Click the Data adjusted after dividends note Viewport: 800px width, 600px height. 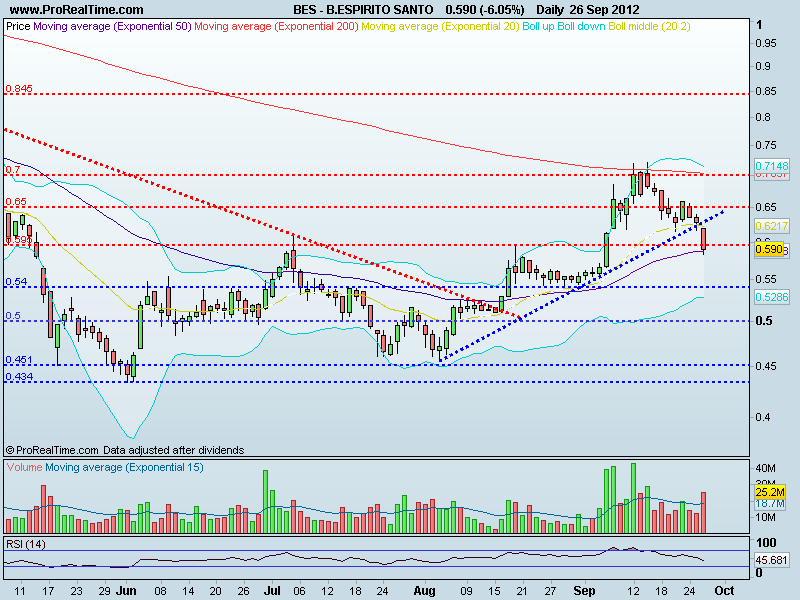click(173, 450)
